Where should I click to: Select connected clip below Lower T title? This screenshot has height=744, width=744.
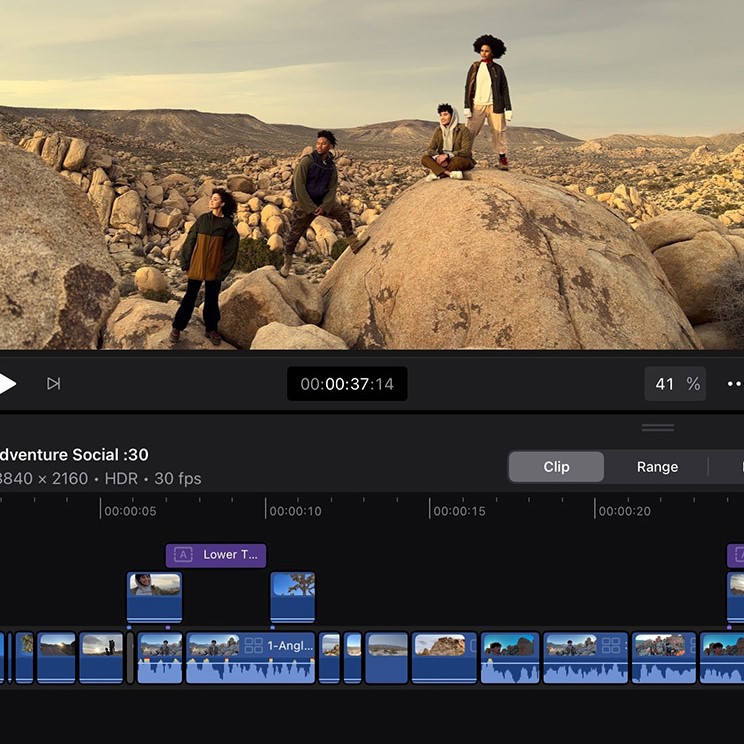(x=154, y=596)
